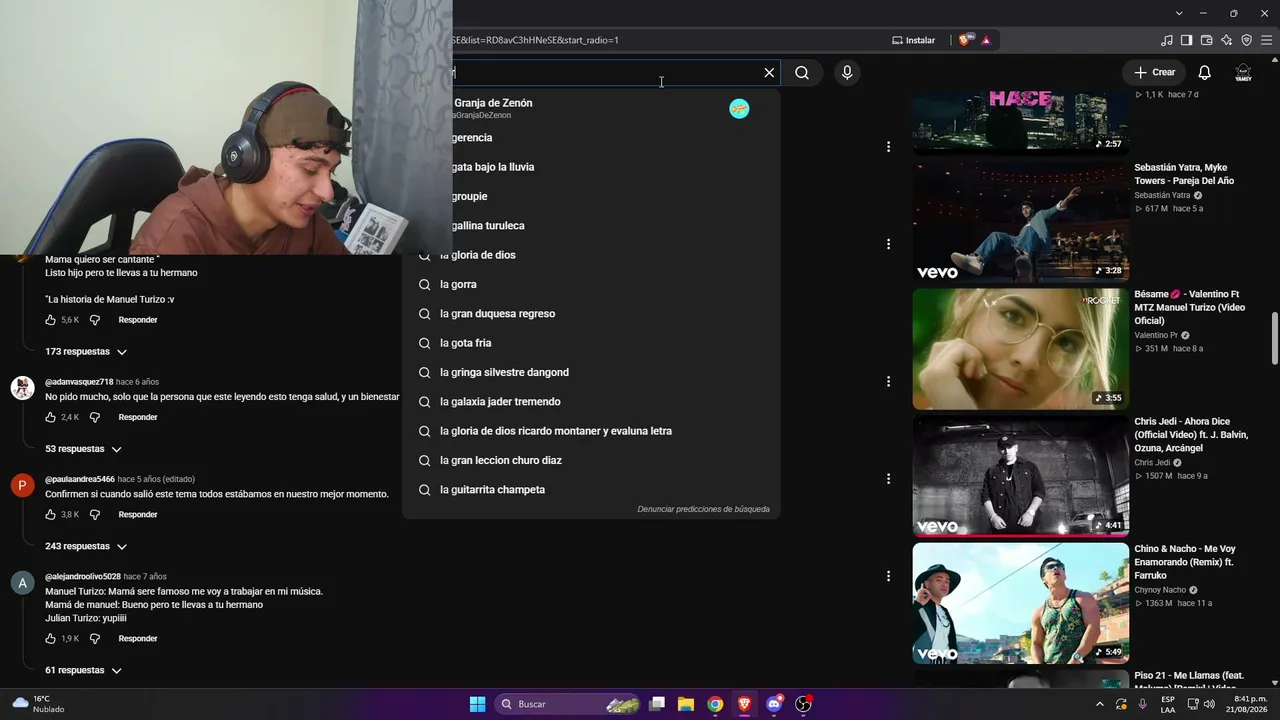The height and width of the screenshot is (720, 1280).
Task: Expand the 243 respuestas replies
Action: 86,546
